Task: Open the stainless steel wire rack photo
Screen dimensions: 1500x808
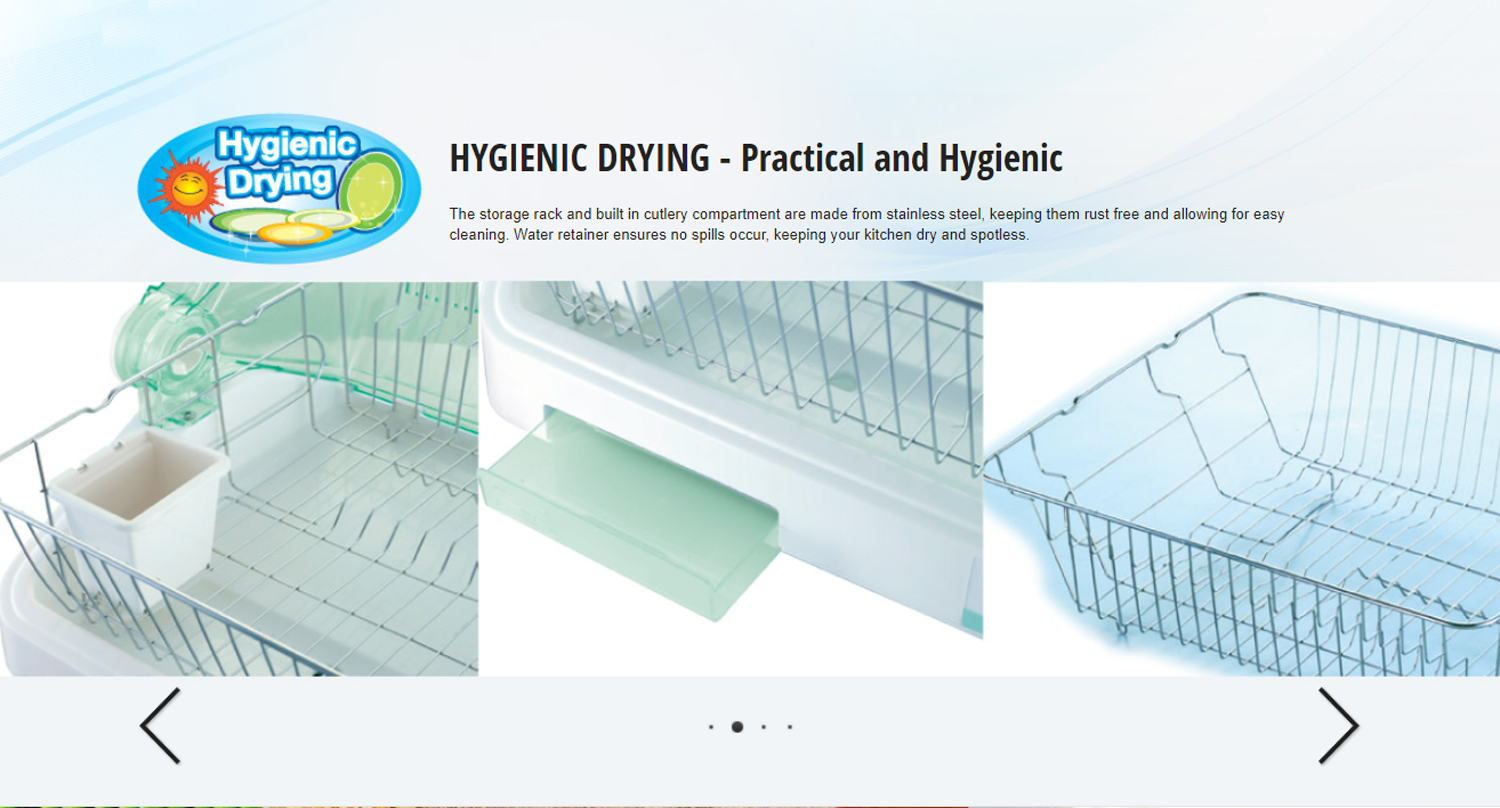Action: coord(1242,479)
